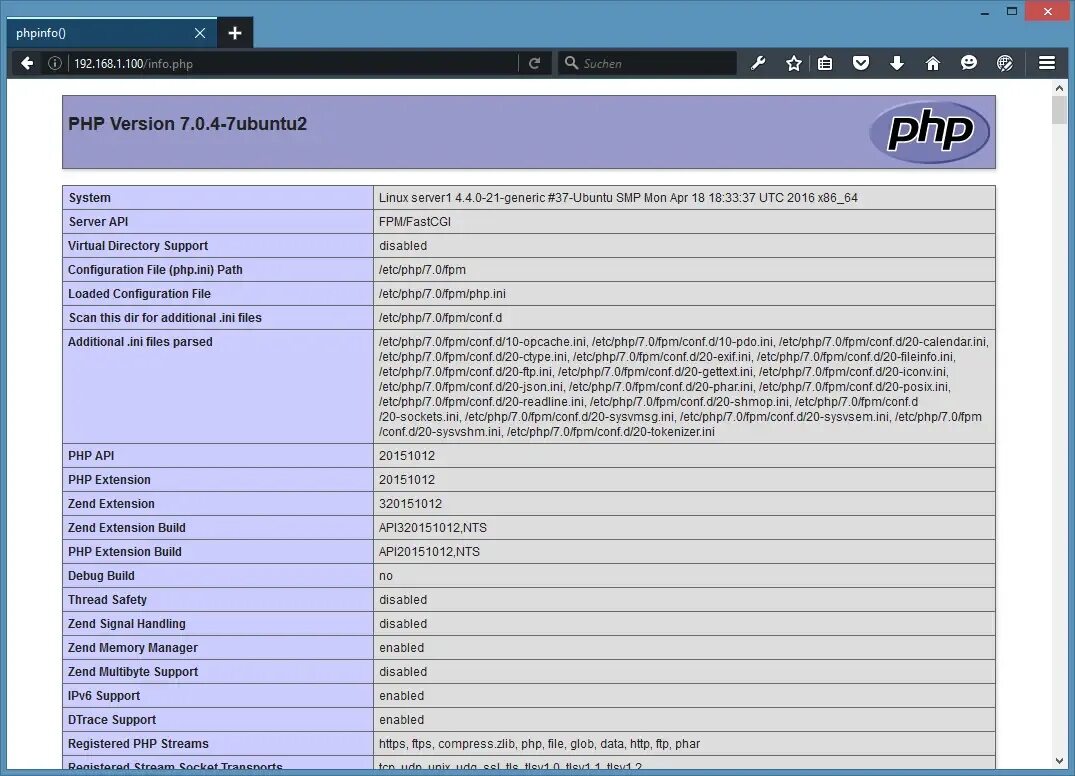Click the 'Thread Safety' label
1075x776 pixels.
click(x=107, y=600)
